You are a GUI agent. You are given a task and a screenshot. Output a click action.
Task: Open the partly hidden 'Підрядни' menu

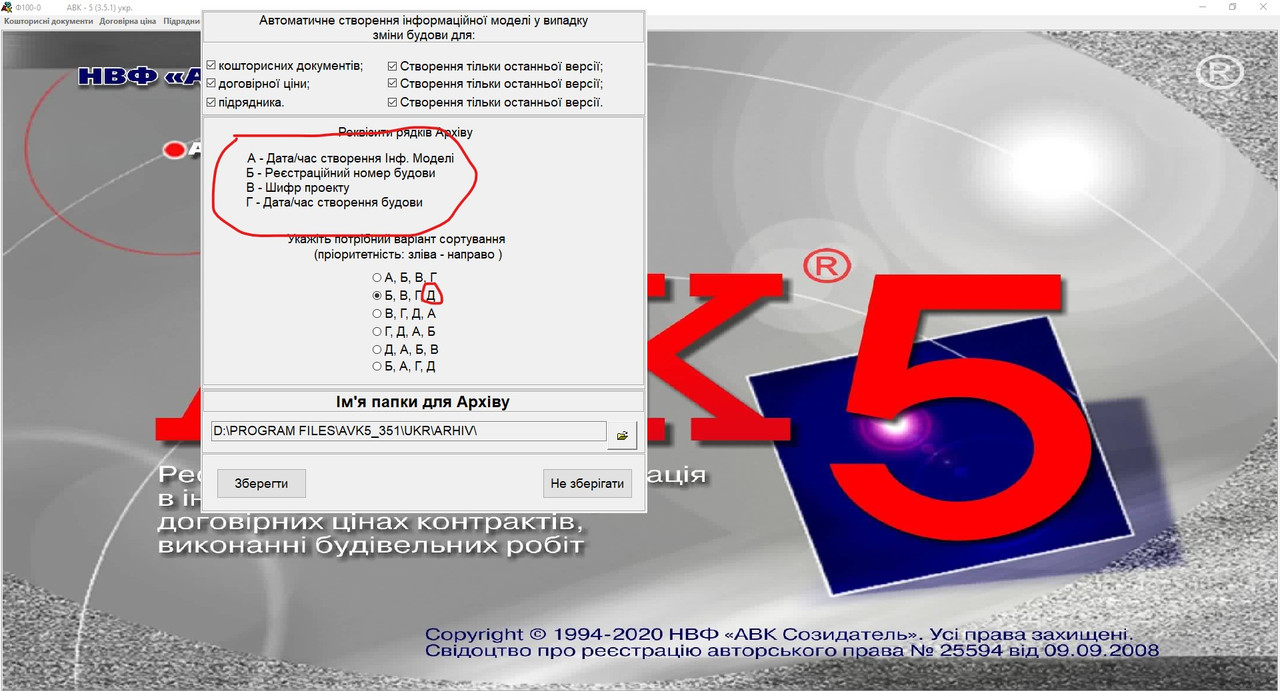(x=181, y=20)
